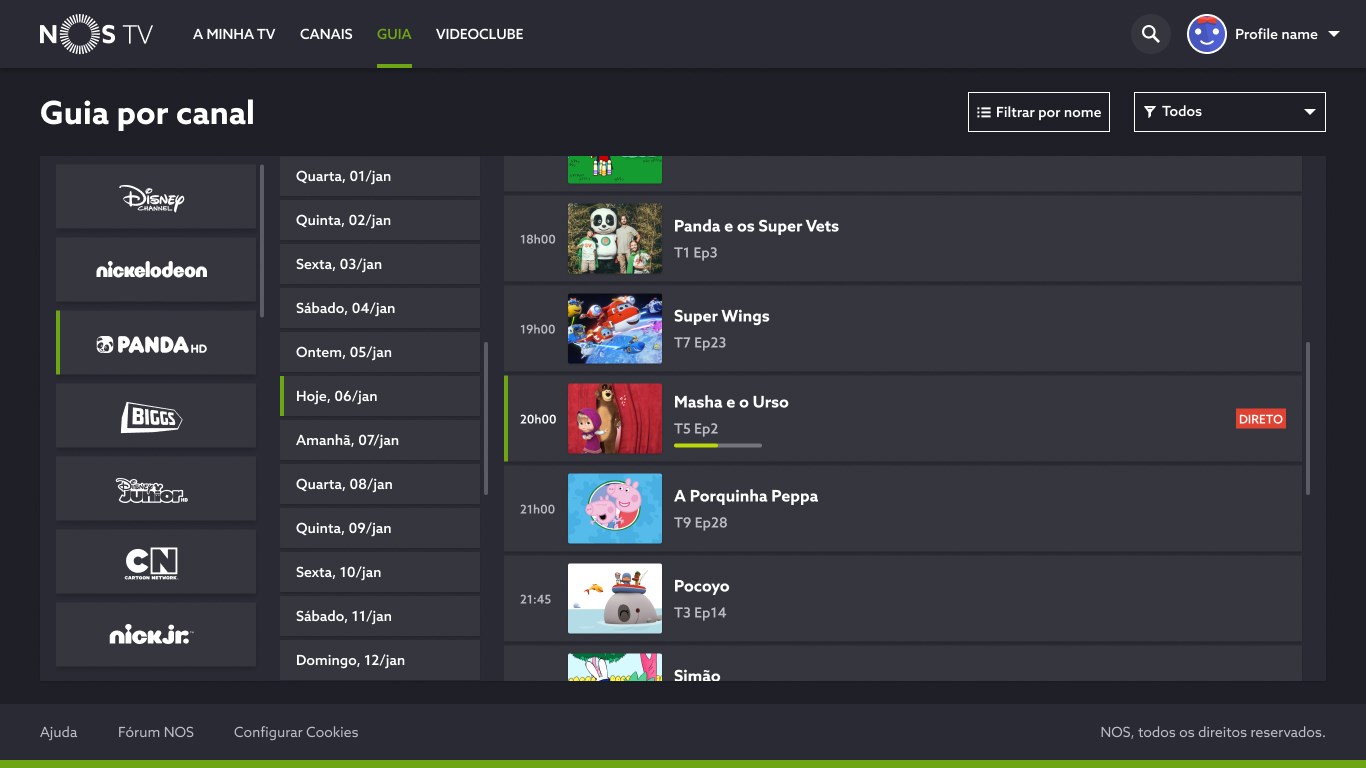Screen dimensions: 1366x768
Task: Click the DIRETO live badge
Action: 1261,419
